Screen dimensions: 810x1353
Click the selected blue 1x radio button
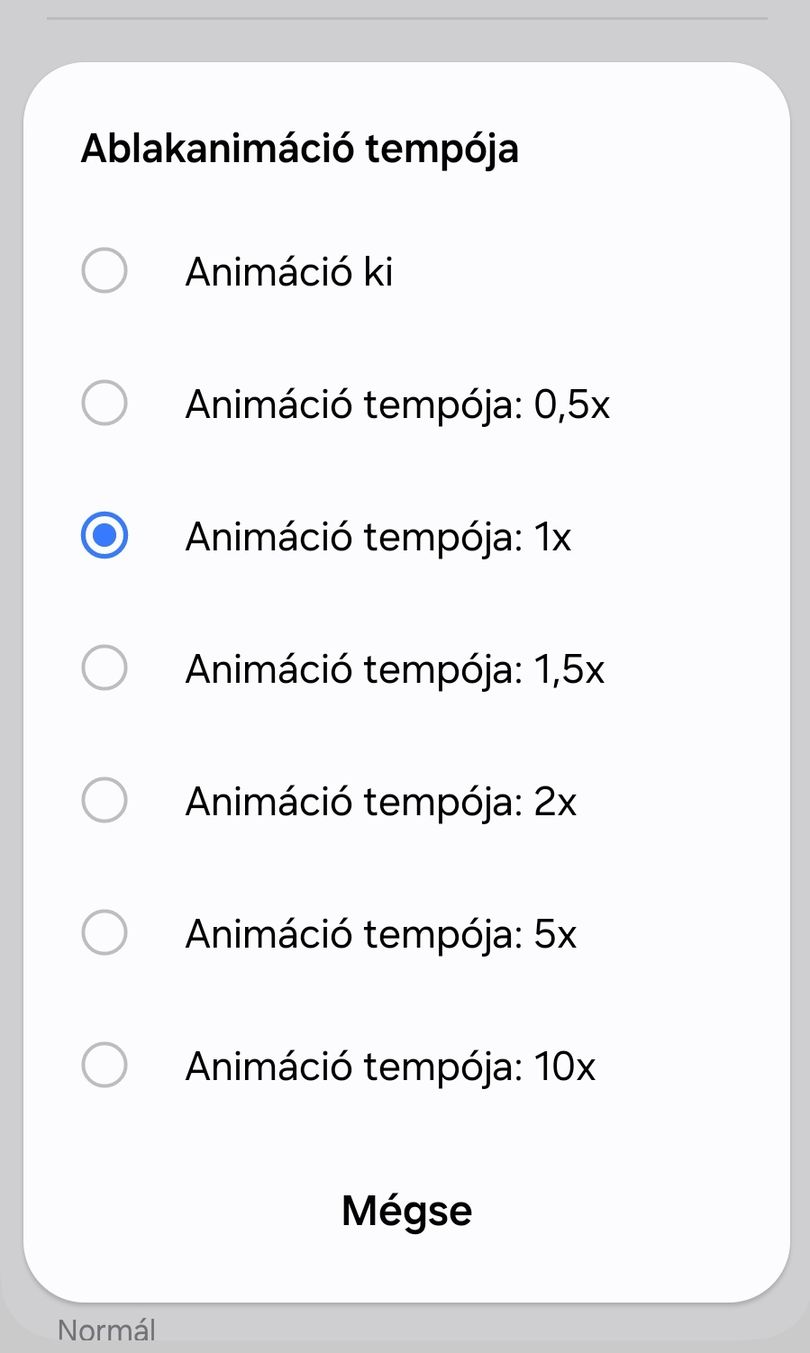(104, 536)
